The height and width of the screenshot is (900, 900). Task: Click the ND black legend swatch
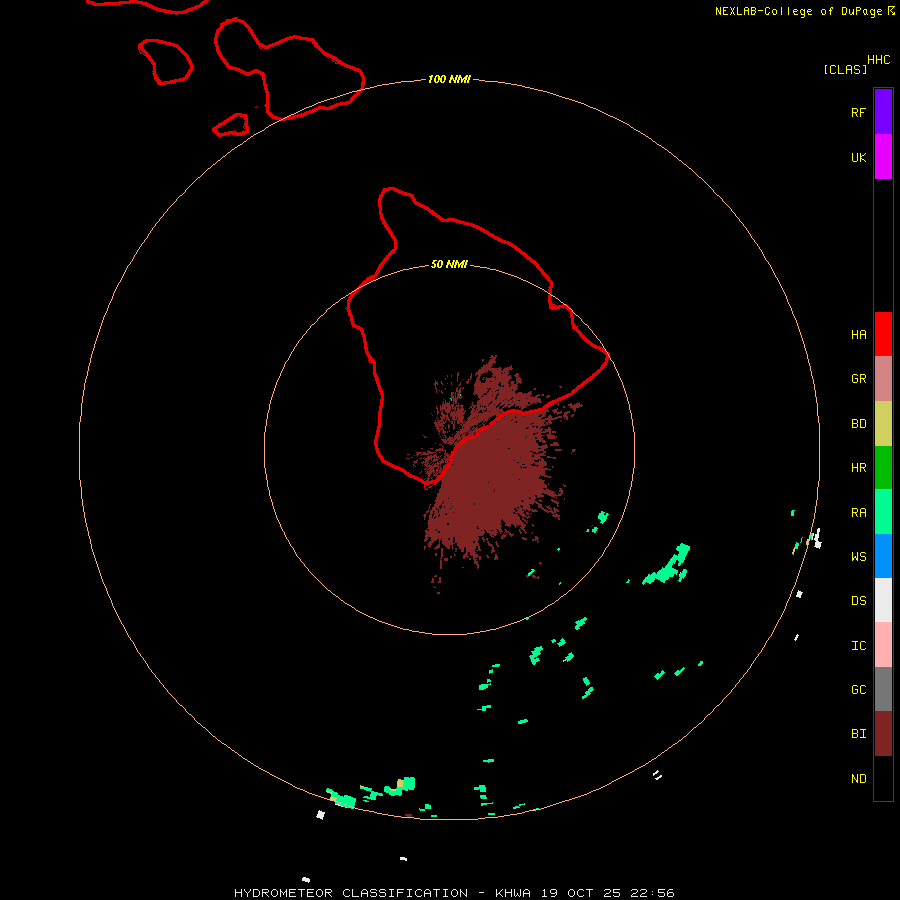coord(883,778)
